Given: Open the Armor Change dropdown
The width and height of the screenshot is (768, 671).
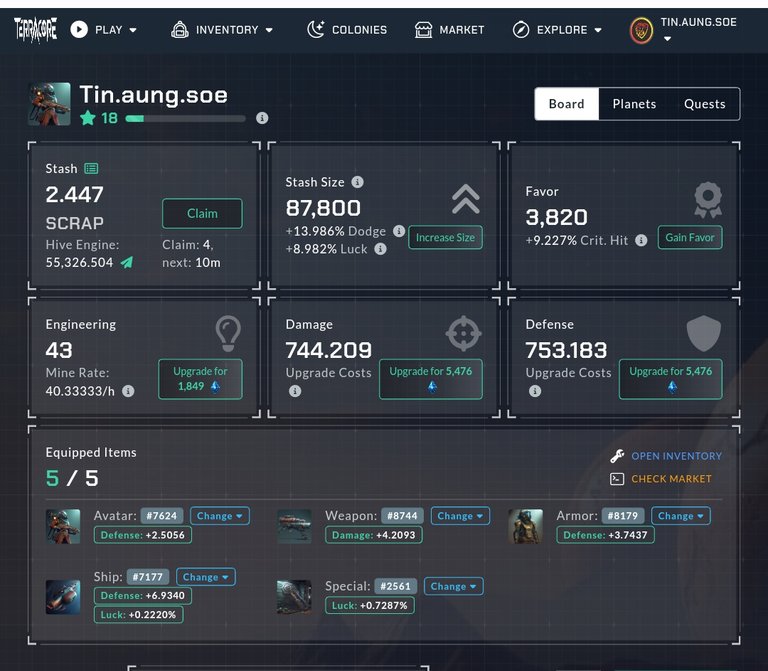Looking at the screenshot, I should click(680, 516).
